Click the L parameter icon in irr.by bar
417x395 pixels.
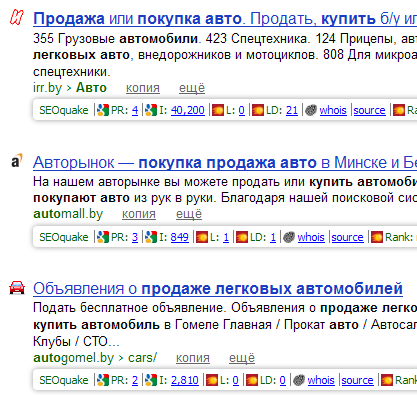[218, 110]
